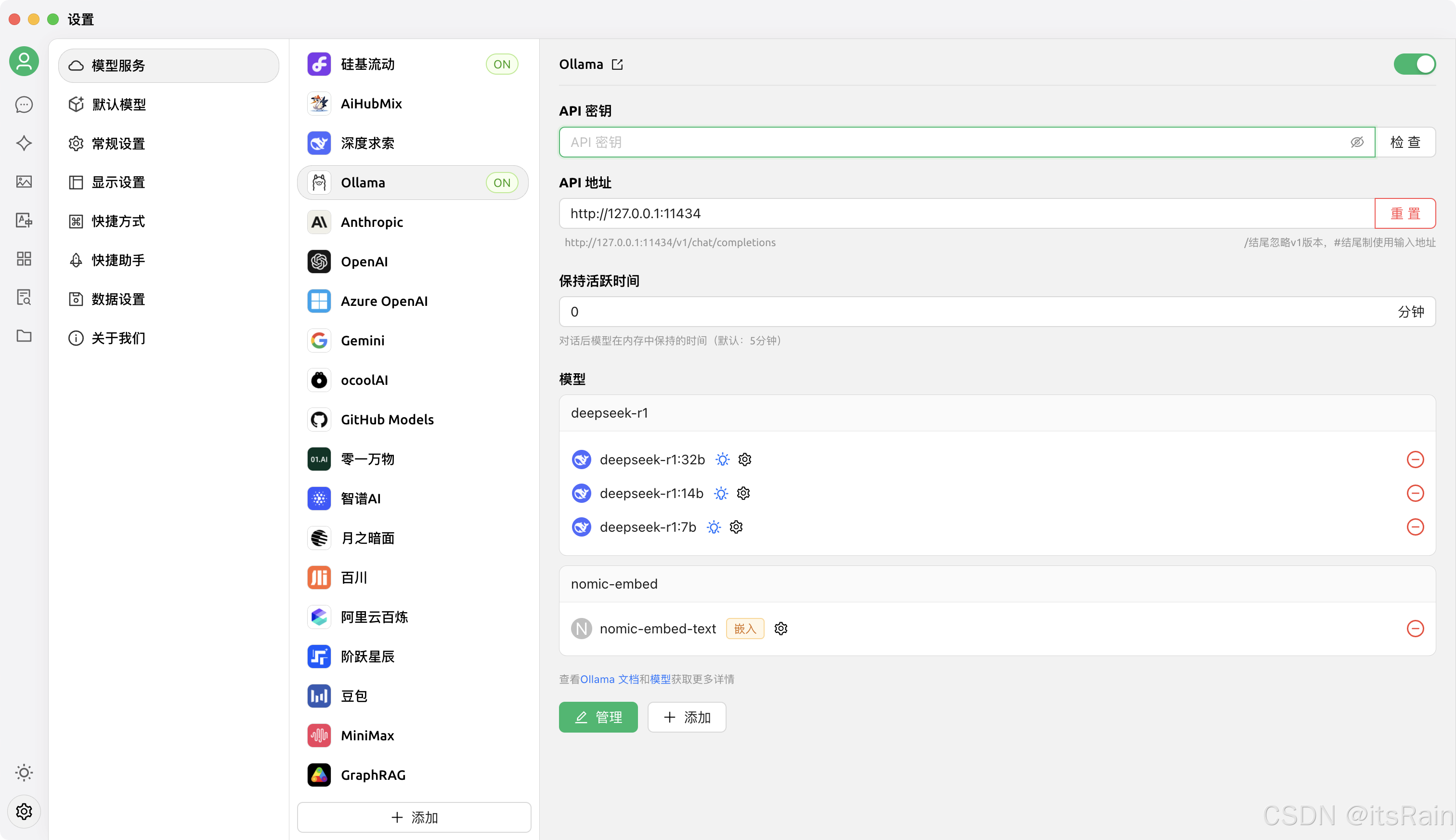Remove the deepseek-r1:14b model
1456x840 pixels.
pyautogui.click(x=1415, y=493)
